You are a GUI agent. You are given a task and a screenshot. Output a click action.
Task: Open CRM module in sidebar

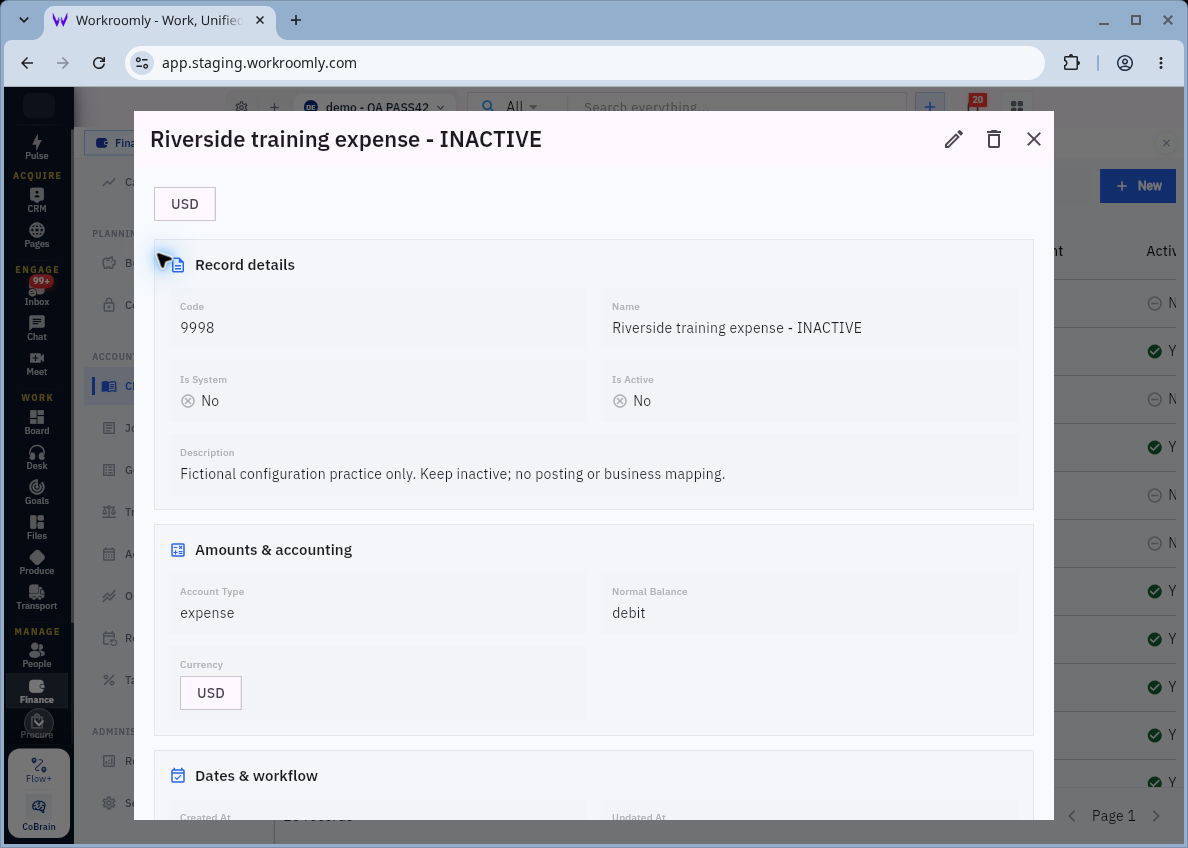[36, 200]
